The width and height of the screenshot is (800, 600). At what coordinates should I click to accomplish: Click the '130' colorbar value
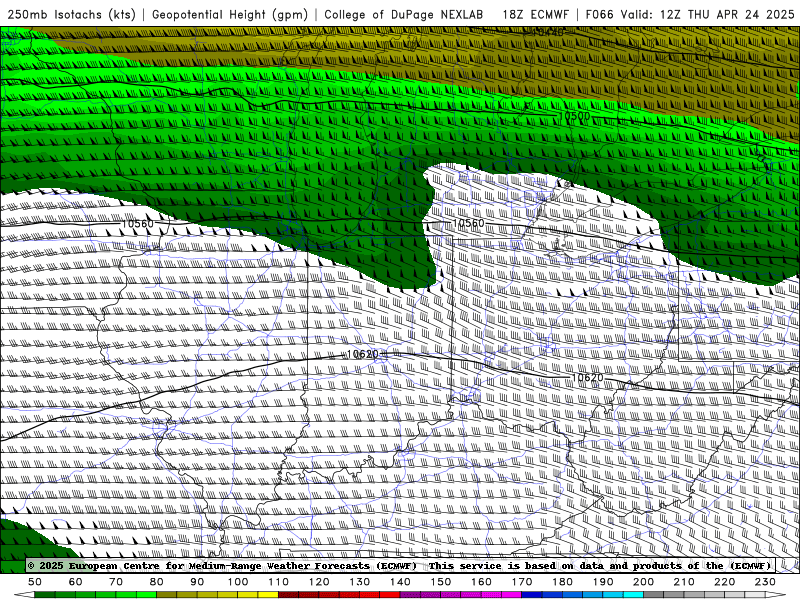coord(360,582)
